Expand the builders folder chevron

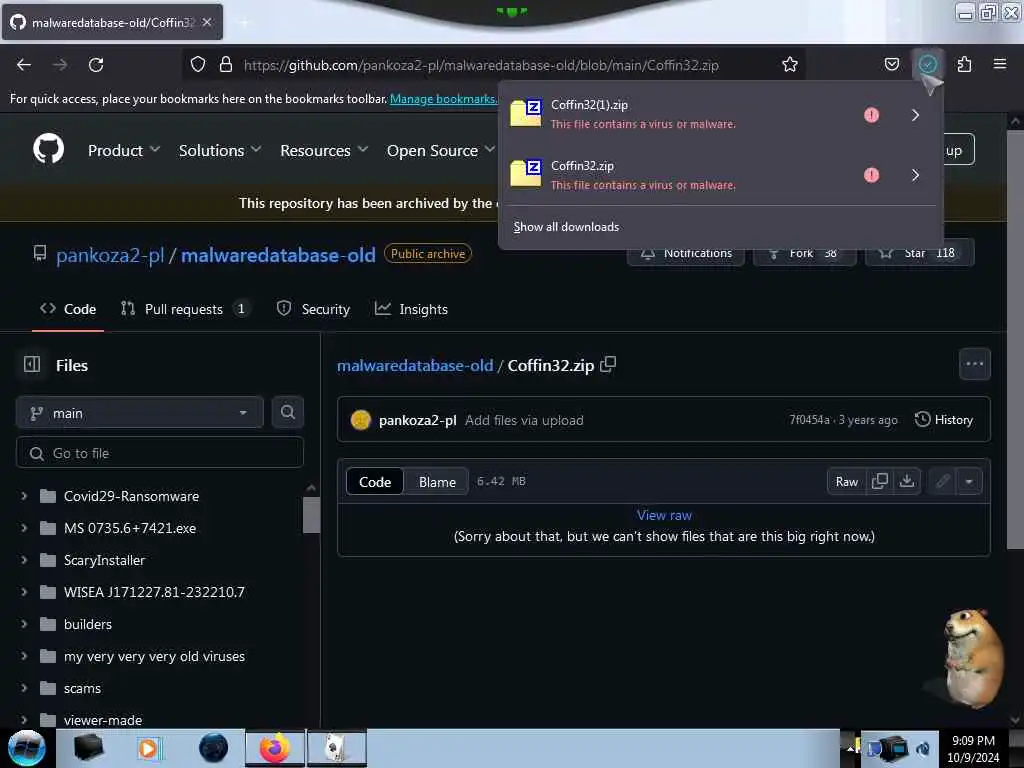point(24,624)
